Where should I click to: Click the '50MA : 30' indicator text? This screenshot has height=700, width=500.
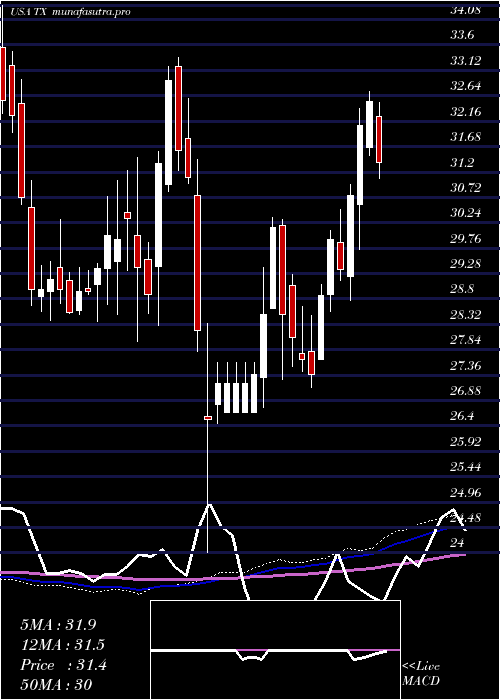56,685
